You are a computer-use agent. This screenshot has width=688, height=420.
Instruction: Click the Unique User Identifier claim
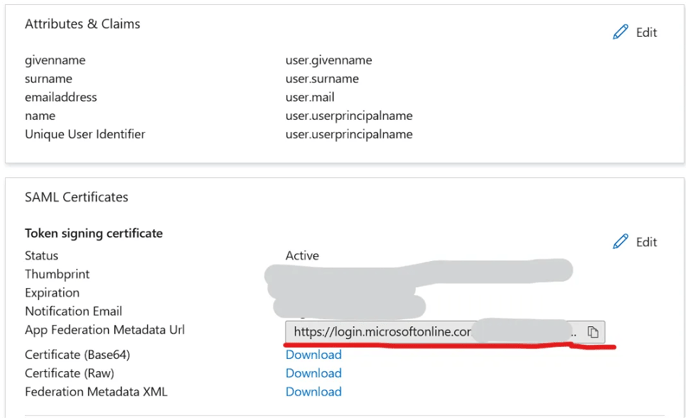[x=85, y=134]
